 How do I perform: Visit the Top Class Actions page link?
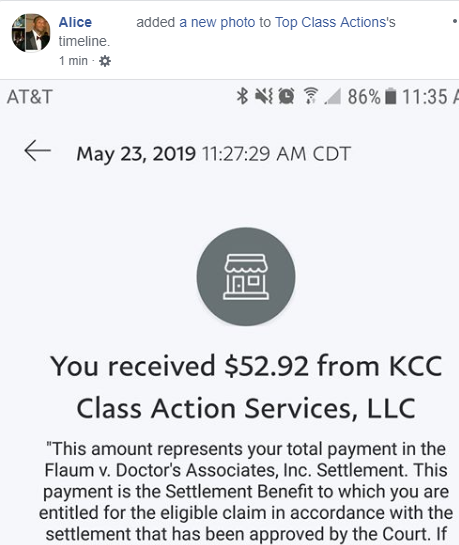[x=335, y=22]
